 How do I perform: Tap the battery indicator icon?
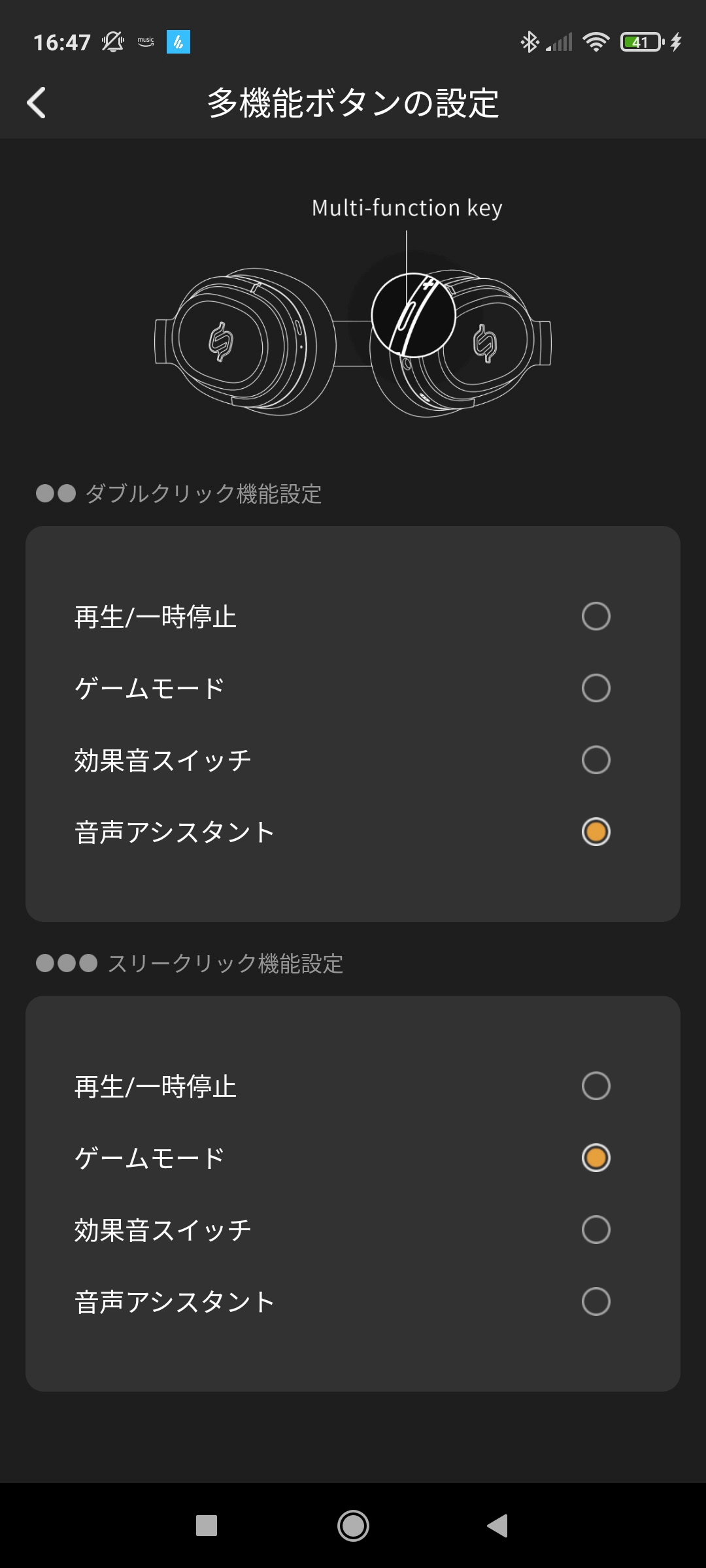pos(642,42)
